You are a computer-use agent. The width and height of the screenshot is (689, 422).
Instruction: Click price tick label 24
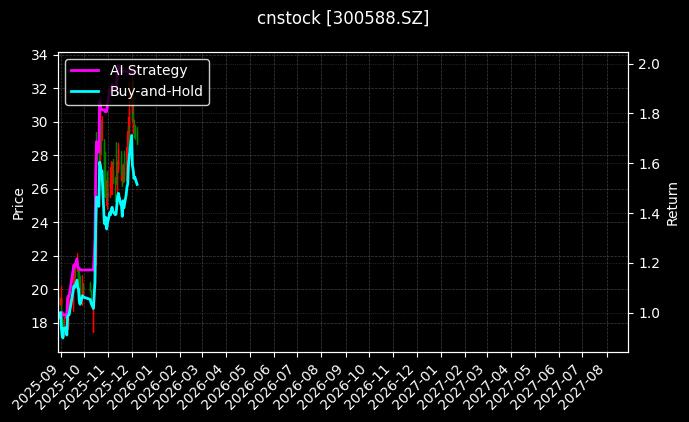39,222
